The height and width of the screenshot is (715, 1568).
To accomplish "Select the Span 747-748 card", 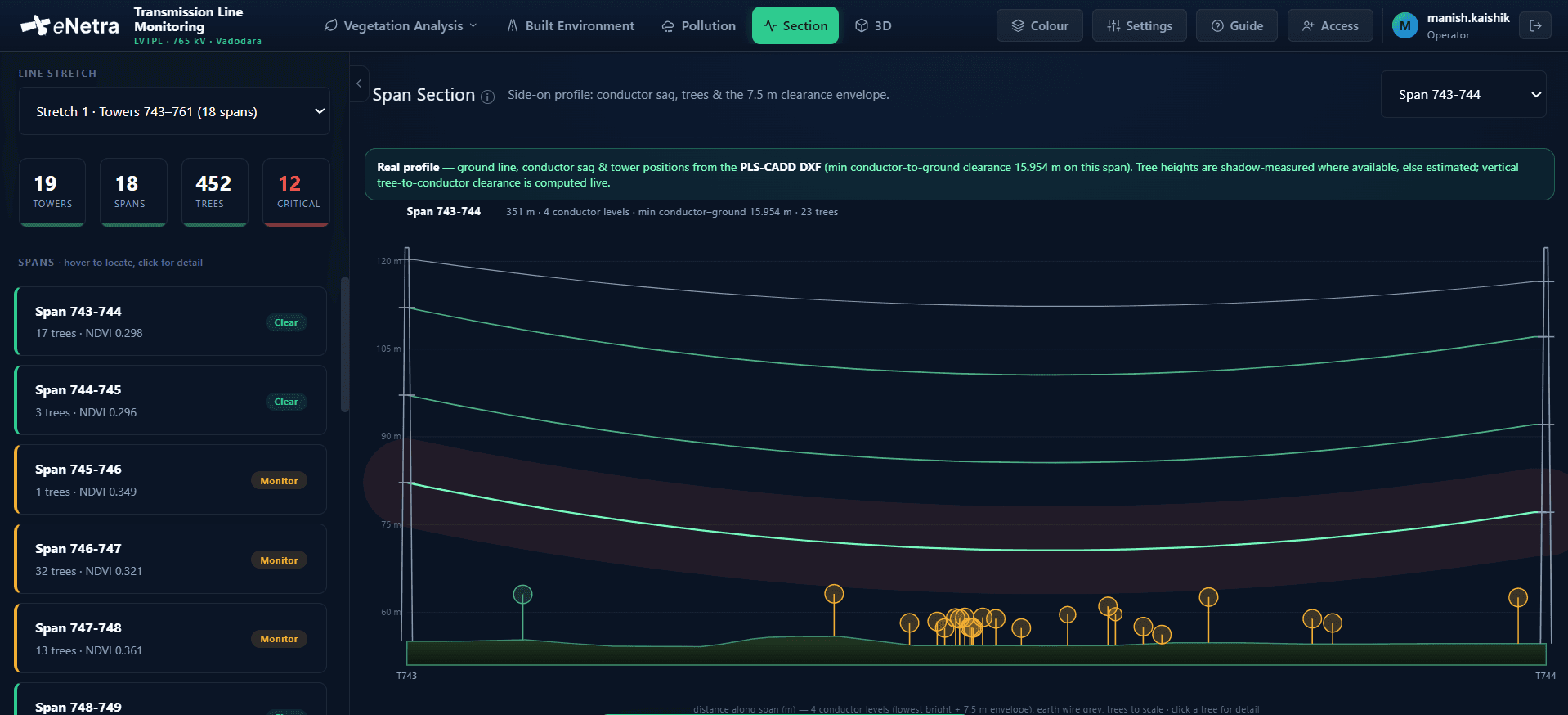I will click(x=170, y=638).
